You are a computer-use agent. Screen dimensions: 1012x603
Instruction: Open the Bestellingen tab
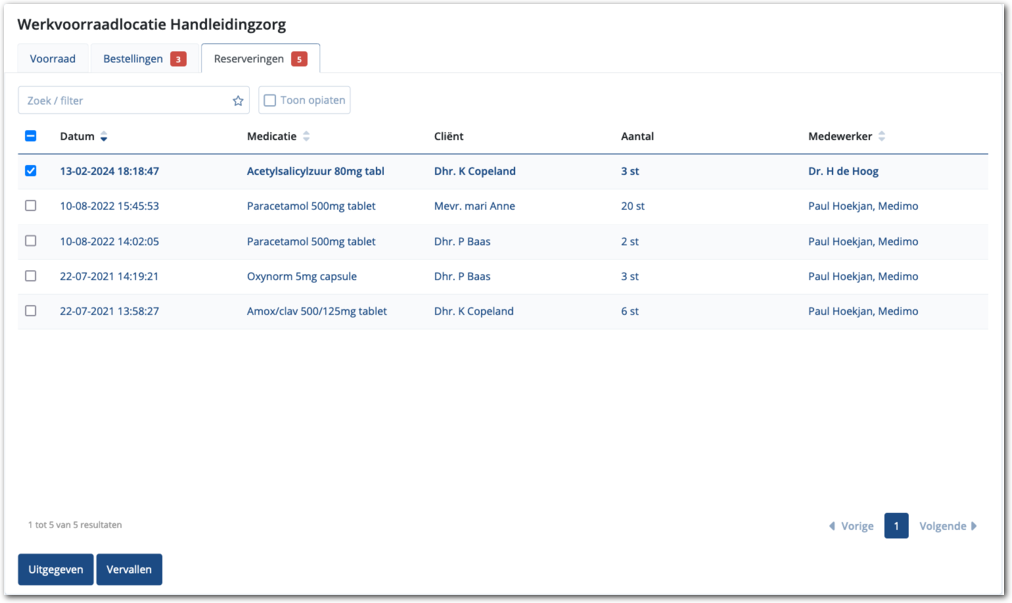click(x=133, y=59)
